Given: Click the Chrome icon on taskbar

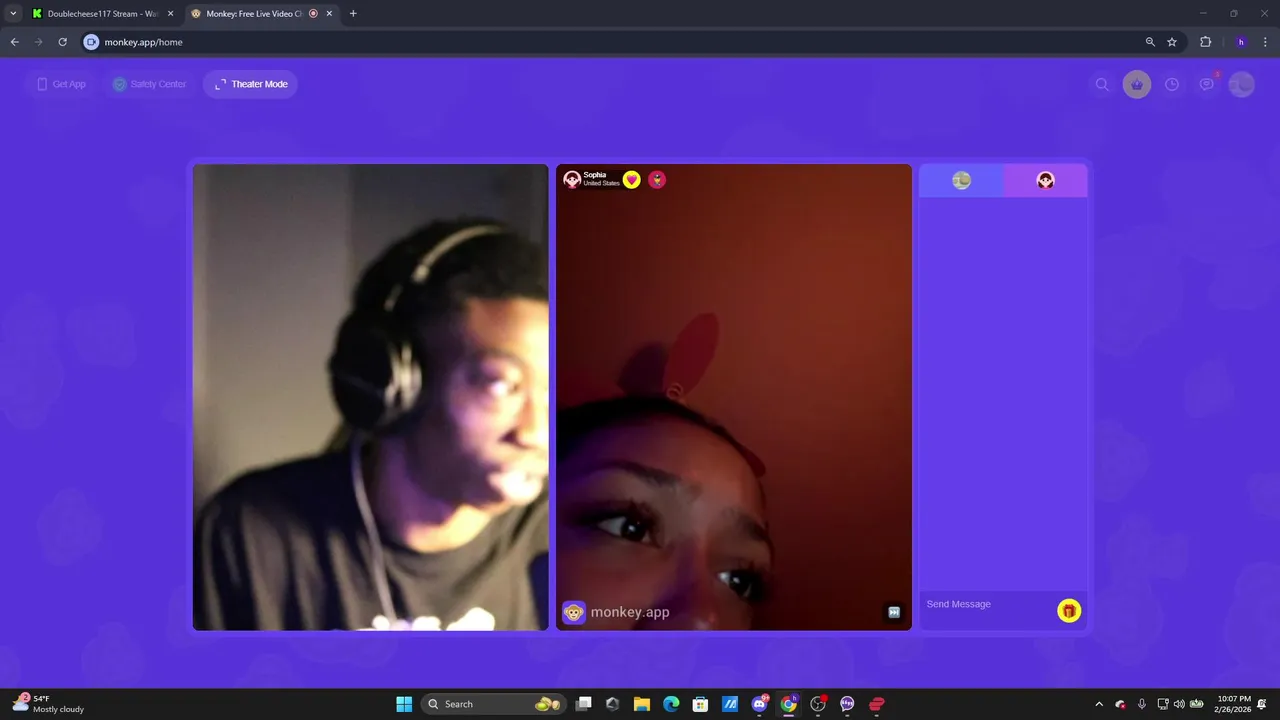Looking at the screenshot, I should click(x=789, y=704).
